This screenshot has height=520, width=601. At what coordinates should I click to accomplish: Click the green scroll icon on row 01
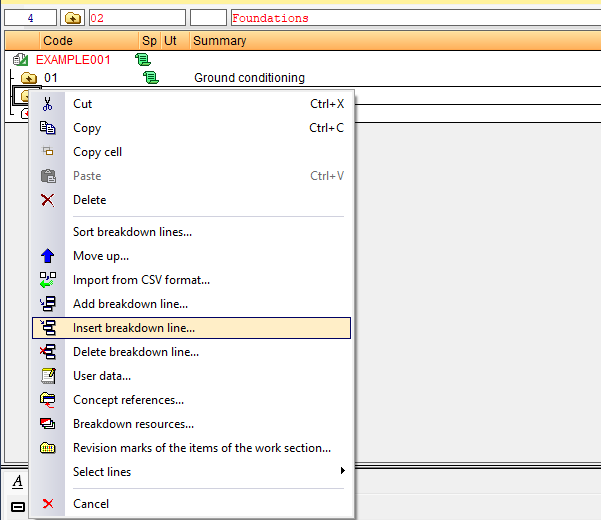151,77
